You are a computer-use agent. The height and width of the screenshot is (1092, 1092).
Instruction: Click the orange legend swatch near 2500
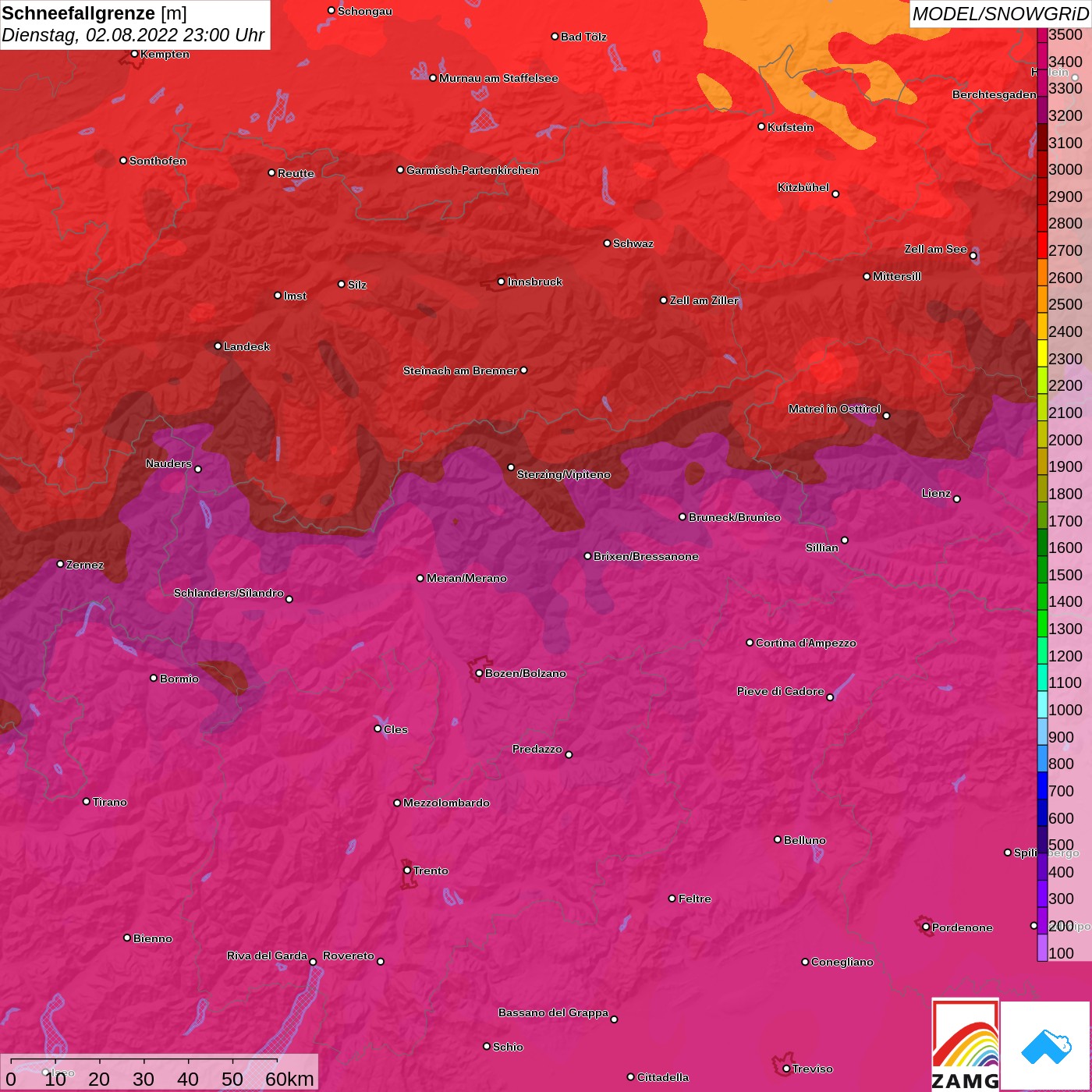click(x=1042, y=299)
